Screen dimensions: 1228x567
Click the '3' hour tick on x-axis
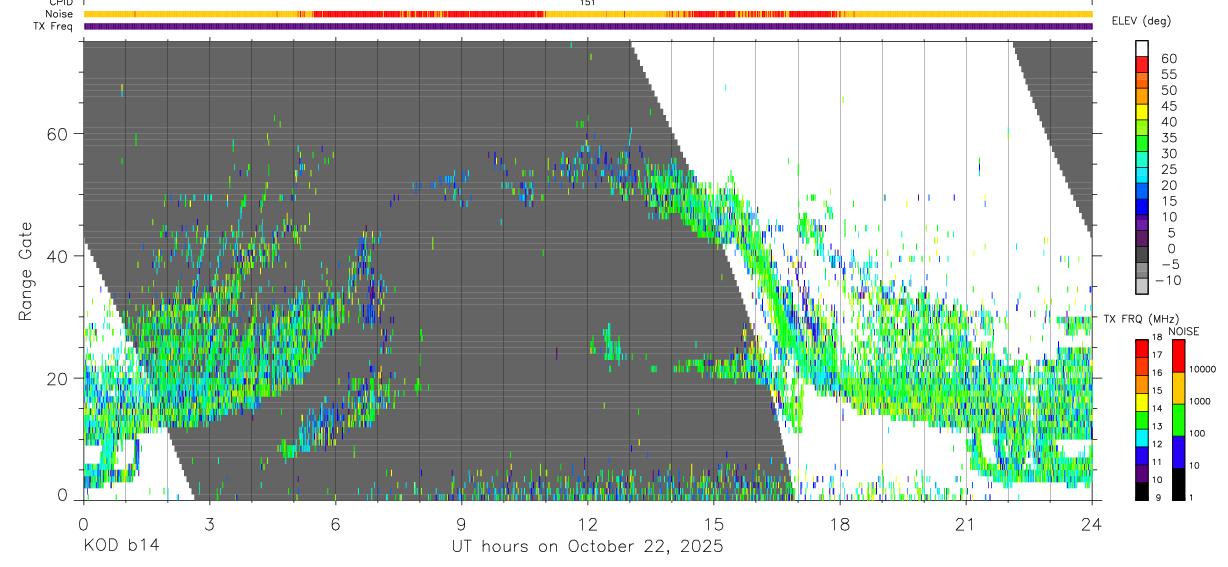[209, 523]
